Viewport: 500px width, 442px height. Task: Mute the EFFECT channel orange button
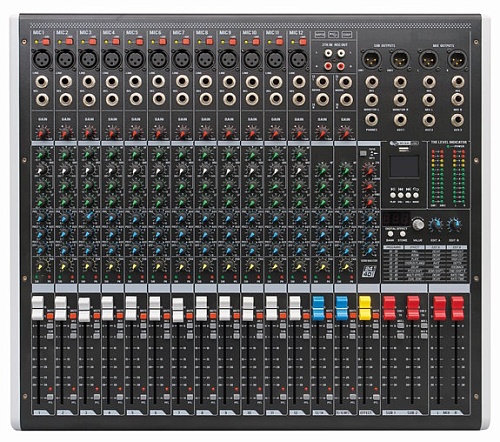pyautogui.click(x=376, y=316)
